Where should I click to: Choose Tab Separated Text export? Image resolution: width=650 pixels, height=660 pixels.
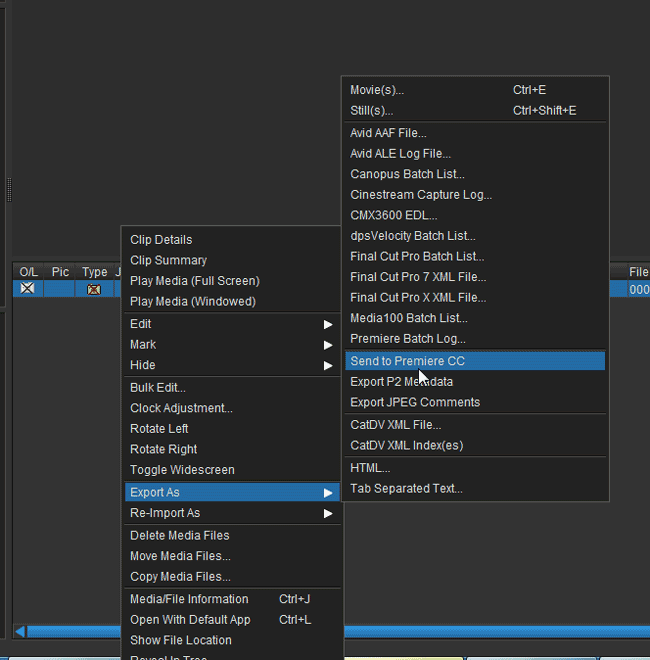[x=406, y=488]
